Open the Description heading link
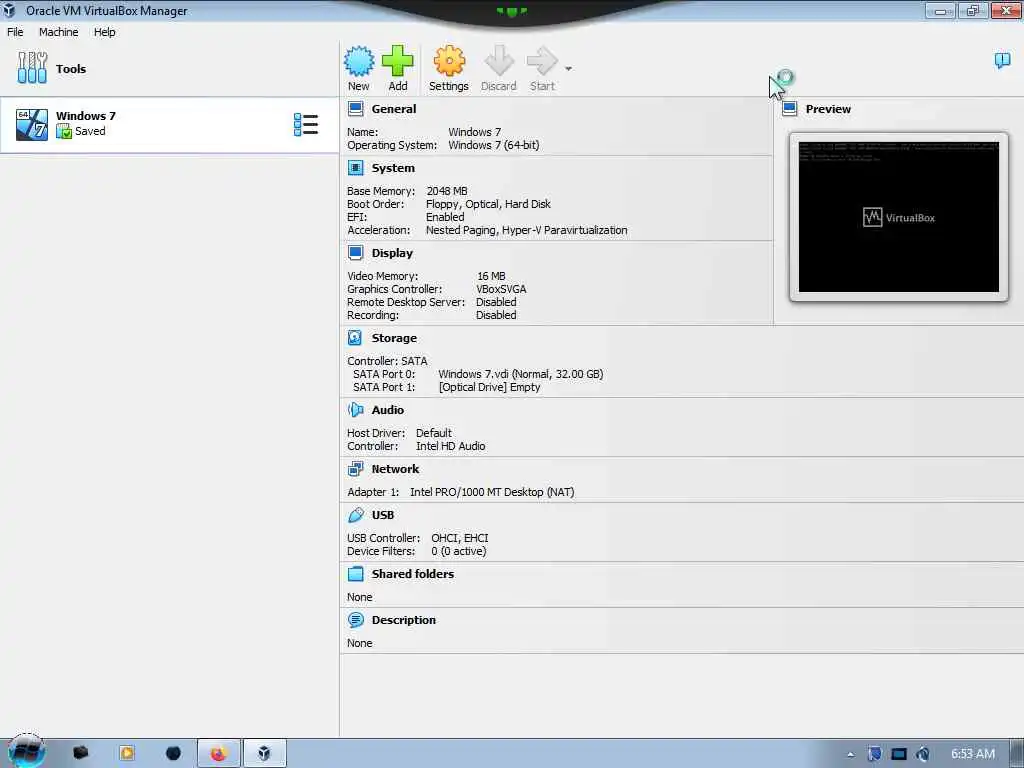The width and height of the screenshot is (1024, 768). tap(404, 620)
